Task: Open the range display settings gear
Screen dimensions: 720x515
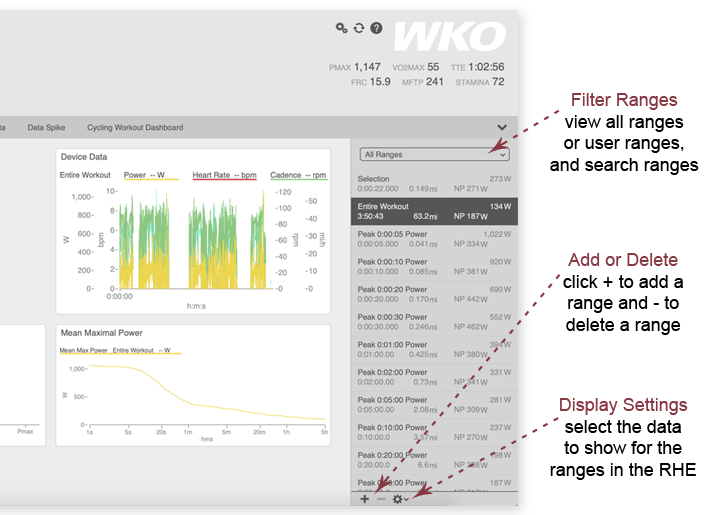Action: click(x=400, y=499)
